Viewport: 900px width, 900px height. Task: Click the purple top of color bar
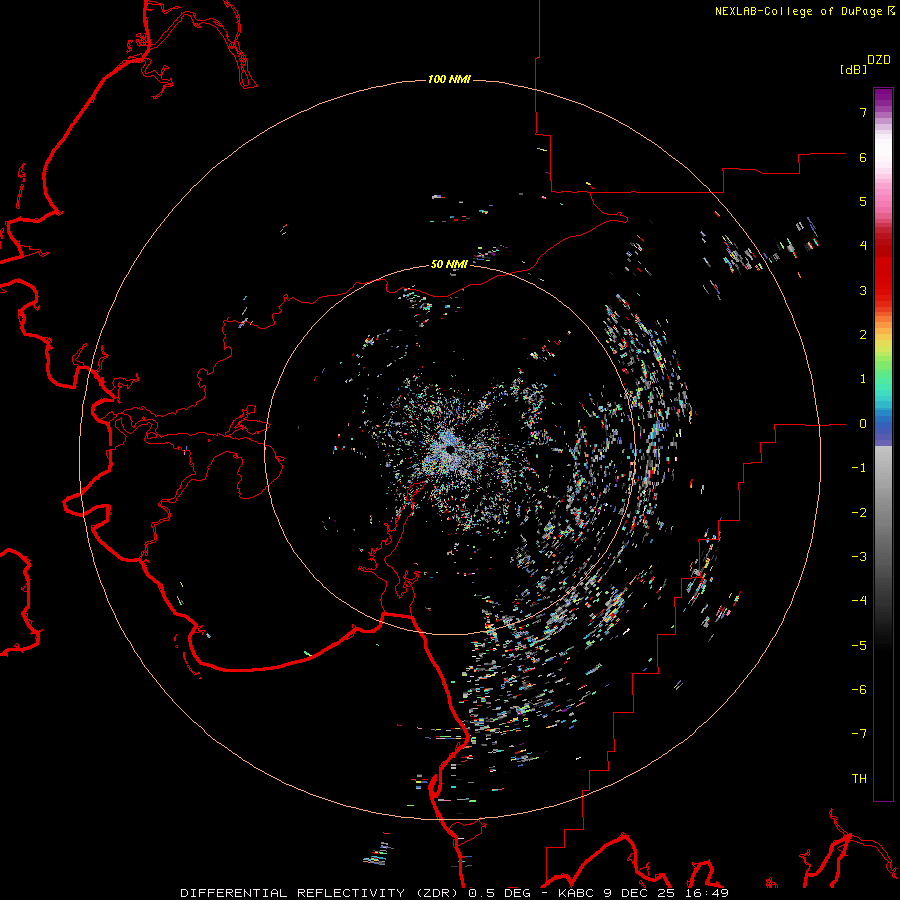(883, 96)
